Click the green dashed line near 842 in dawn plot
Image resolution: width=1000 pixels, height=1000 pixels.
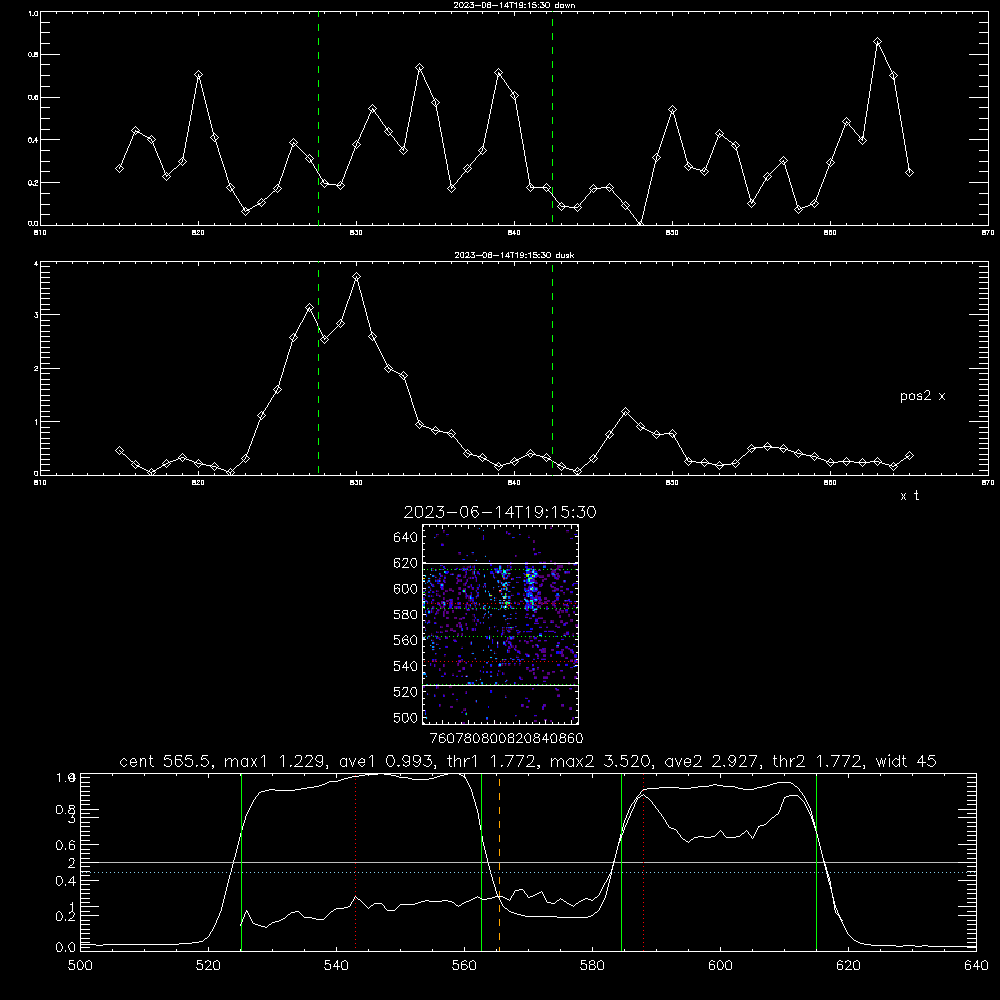(x=552, y=121)
